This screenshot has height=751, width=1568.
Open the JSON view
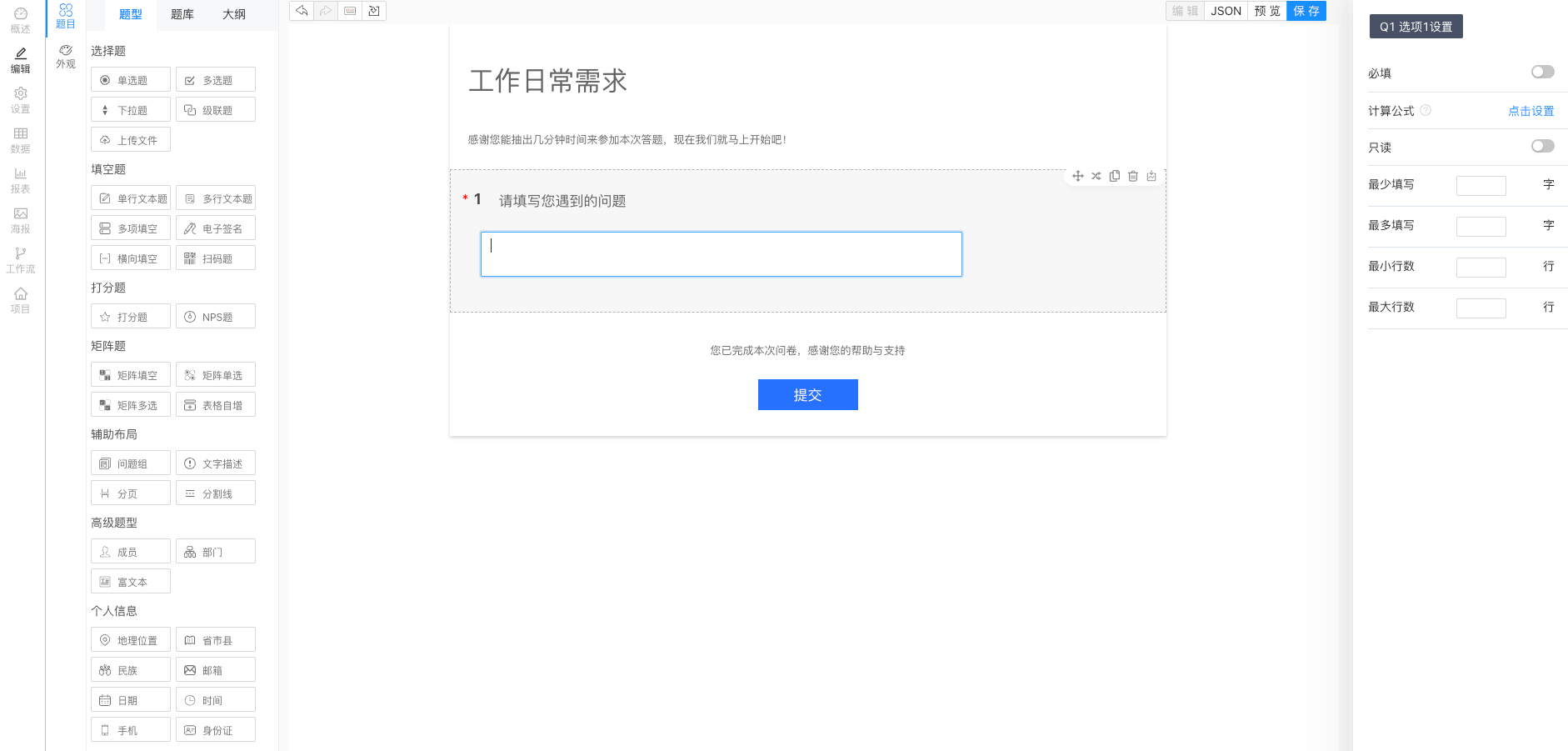point(1226,11)
